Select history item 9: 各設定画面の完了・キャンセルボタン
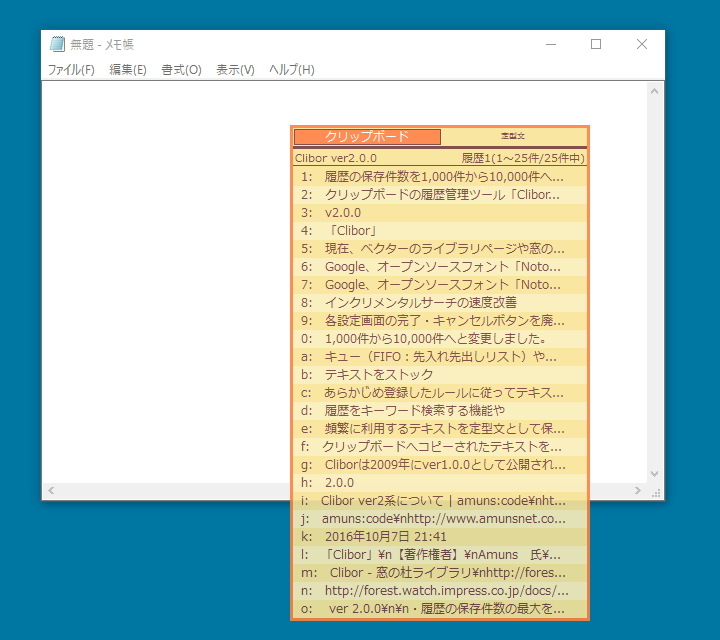Screen dimensions: 720x640 click(x=440, y=320)
